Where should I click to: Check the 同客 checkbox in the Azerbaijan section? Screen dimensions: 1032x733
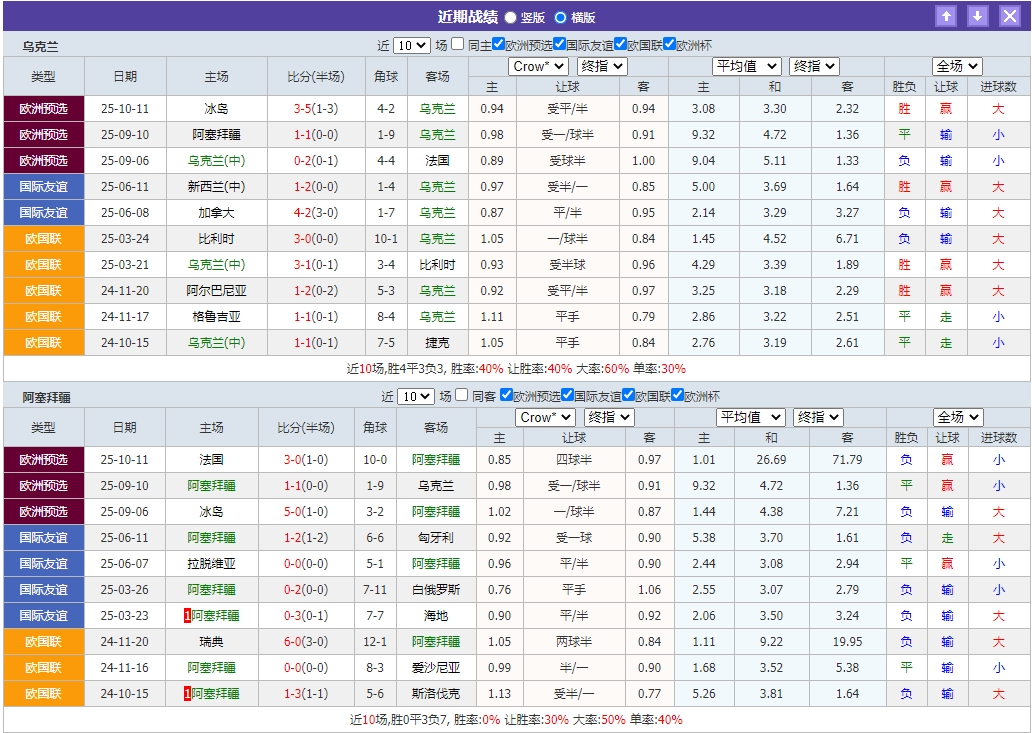coord(460,395)
